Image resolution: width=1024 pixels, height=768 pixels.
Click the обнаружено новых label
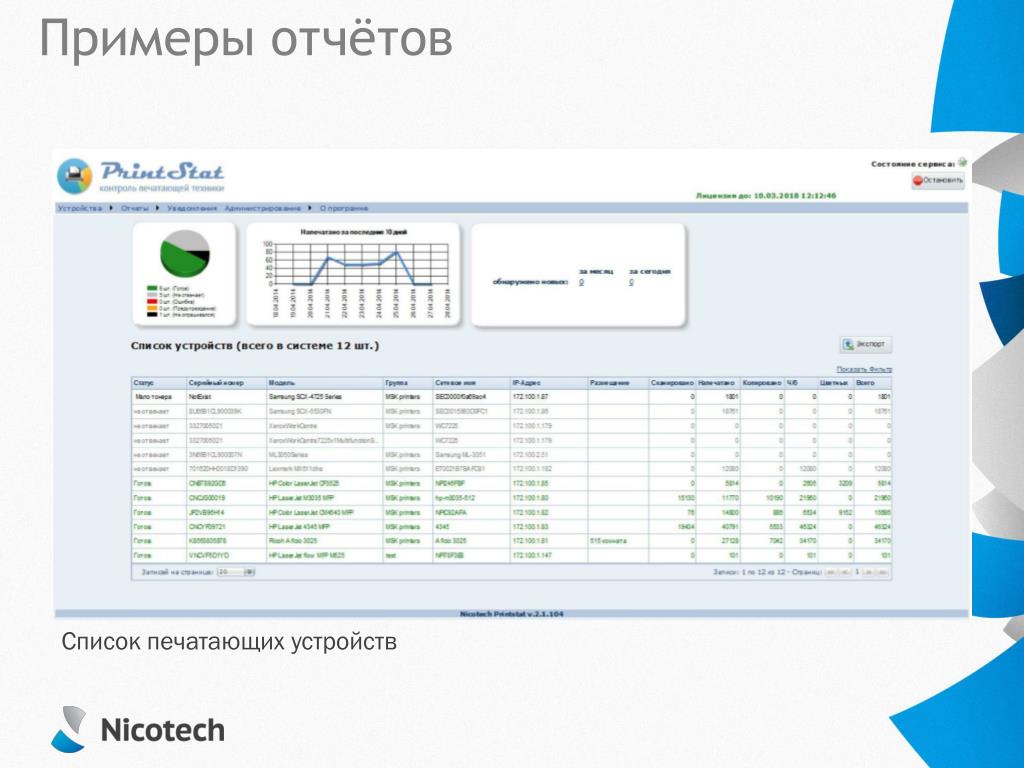pos(530,282)
